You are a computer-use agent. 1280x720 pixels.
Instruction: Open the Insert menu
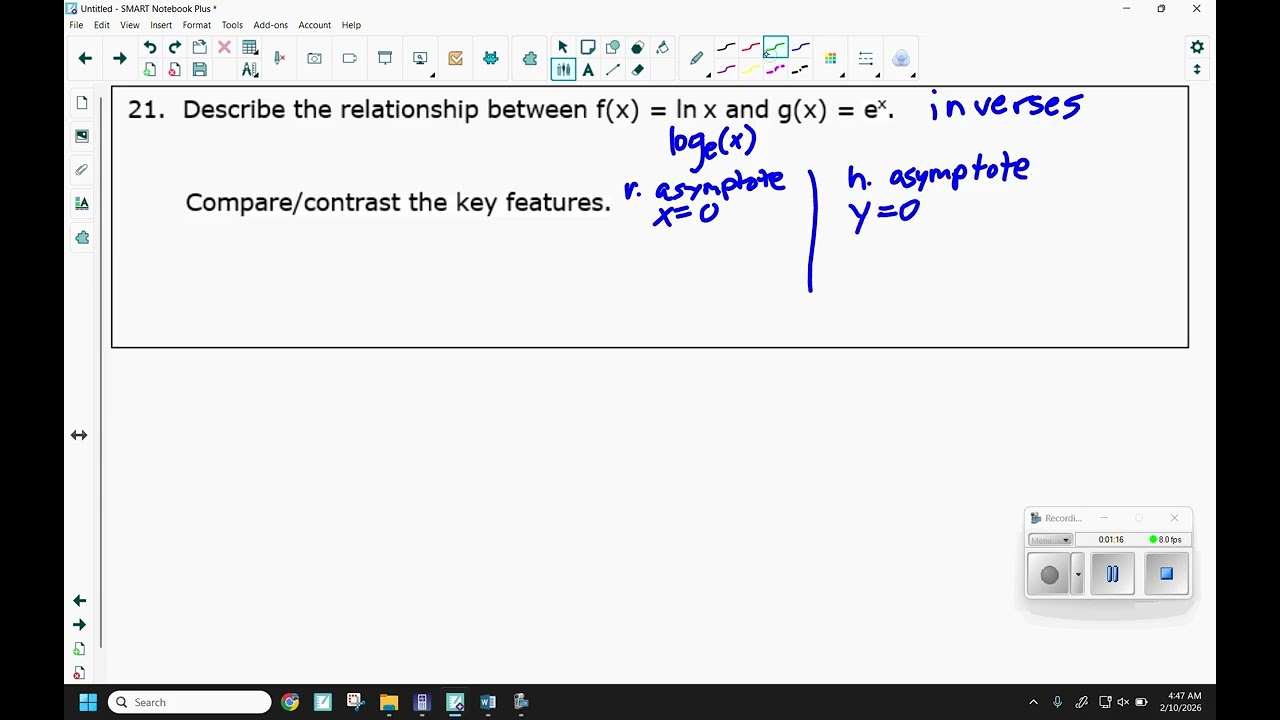pos(161,25)
